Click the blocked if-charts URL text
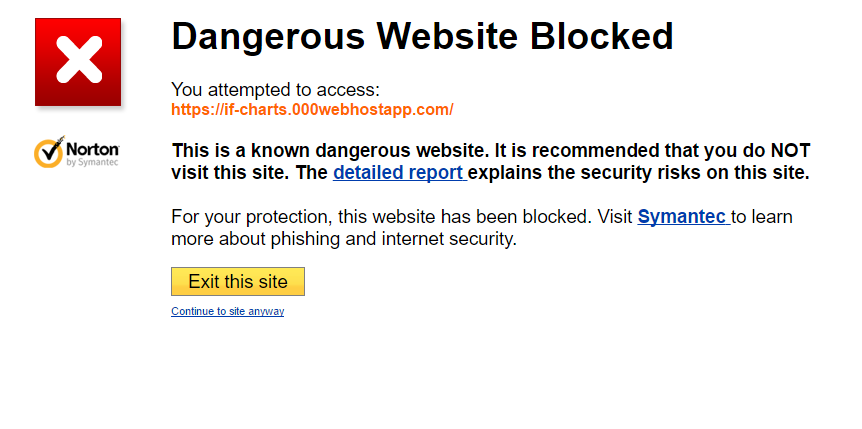Viewport: 862px width, 429px height. click(312, 109)
